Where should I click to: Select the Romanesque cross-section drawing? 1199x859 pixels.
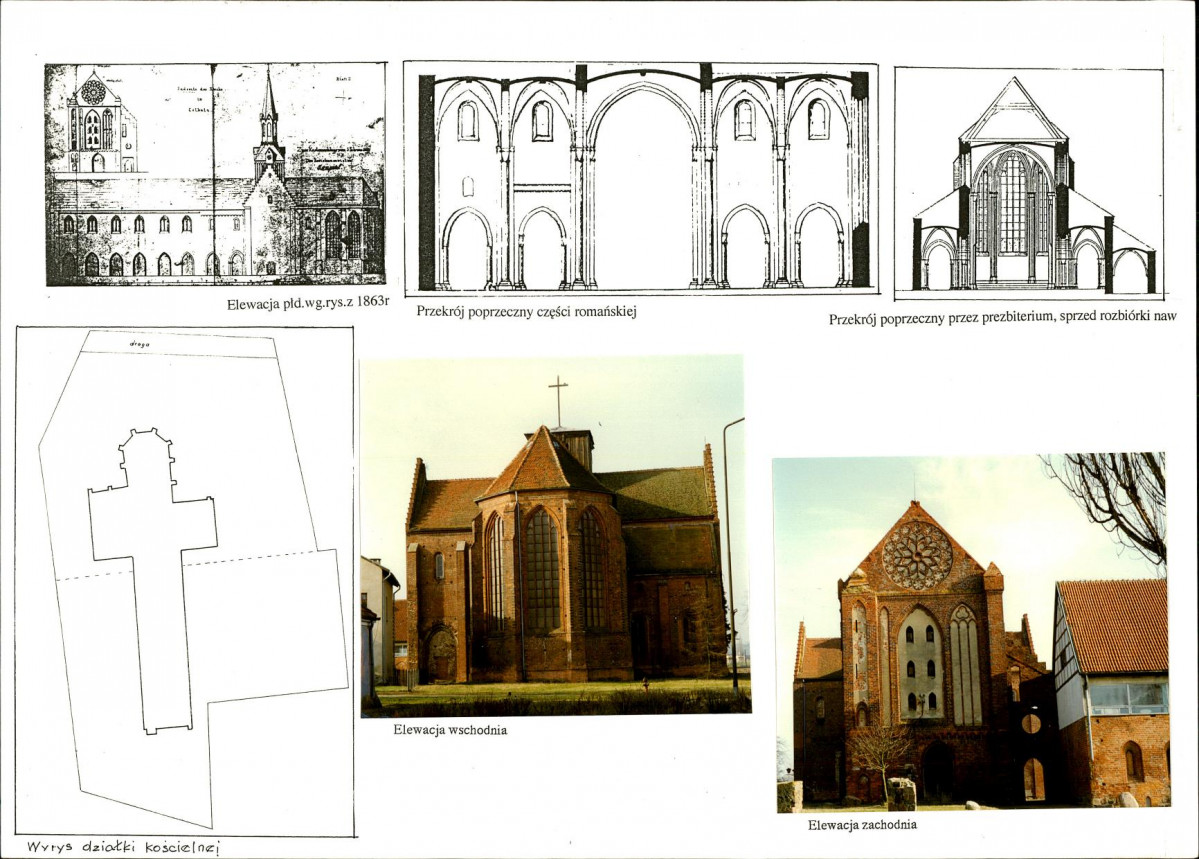(x=641, y=177)
